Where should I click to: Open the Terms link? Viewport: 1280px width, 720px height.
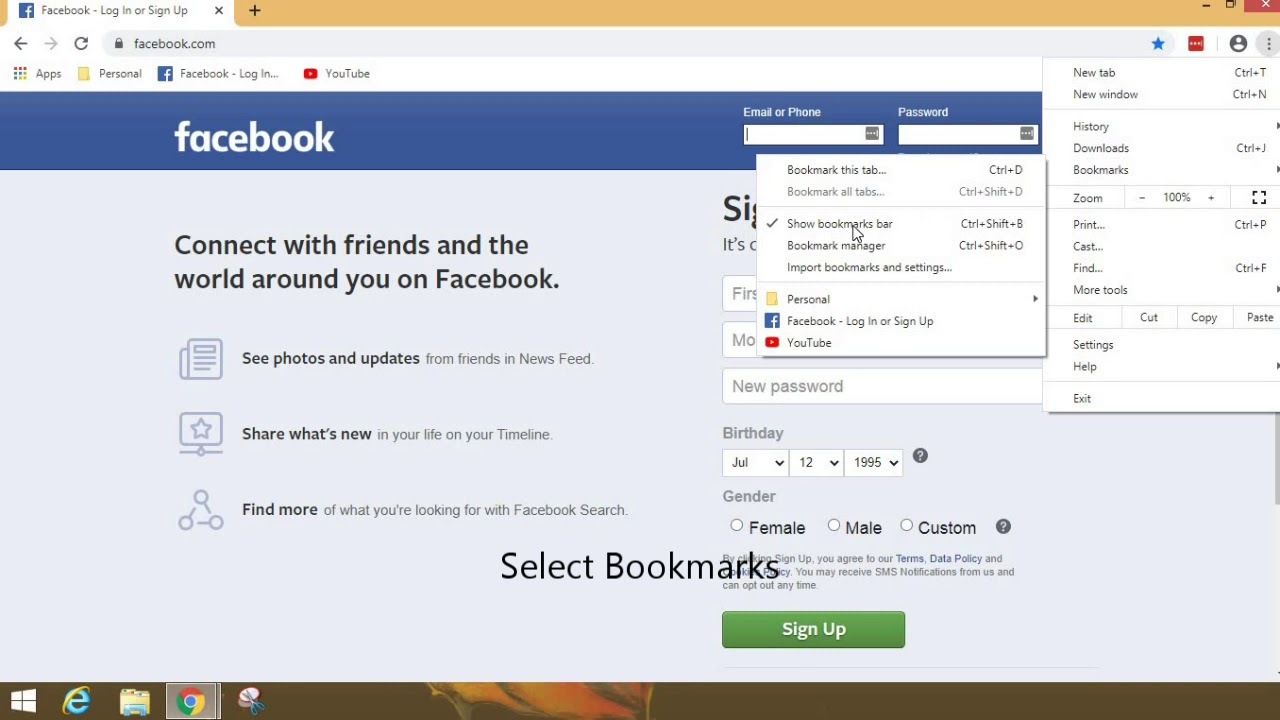coord(909,559)
